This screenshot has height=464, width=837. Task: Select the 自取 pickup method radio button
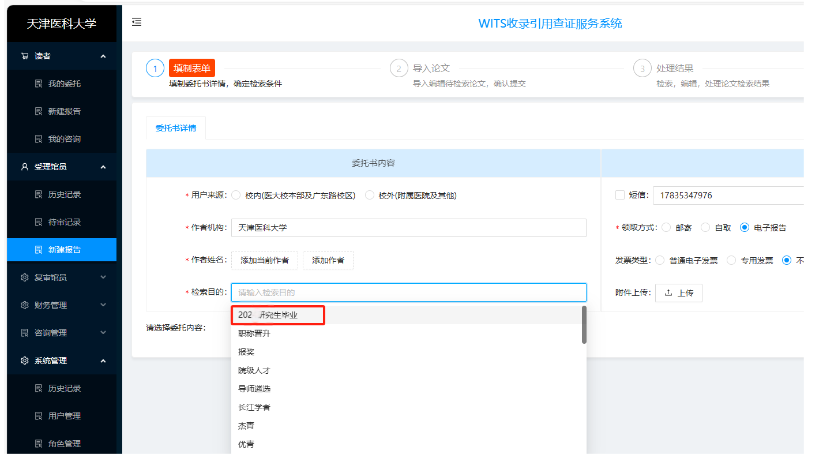(x=705, y=227)
